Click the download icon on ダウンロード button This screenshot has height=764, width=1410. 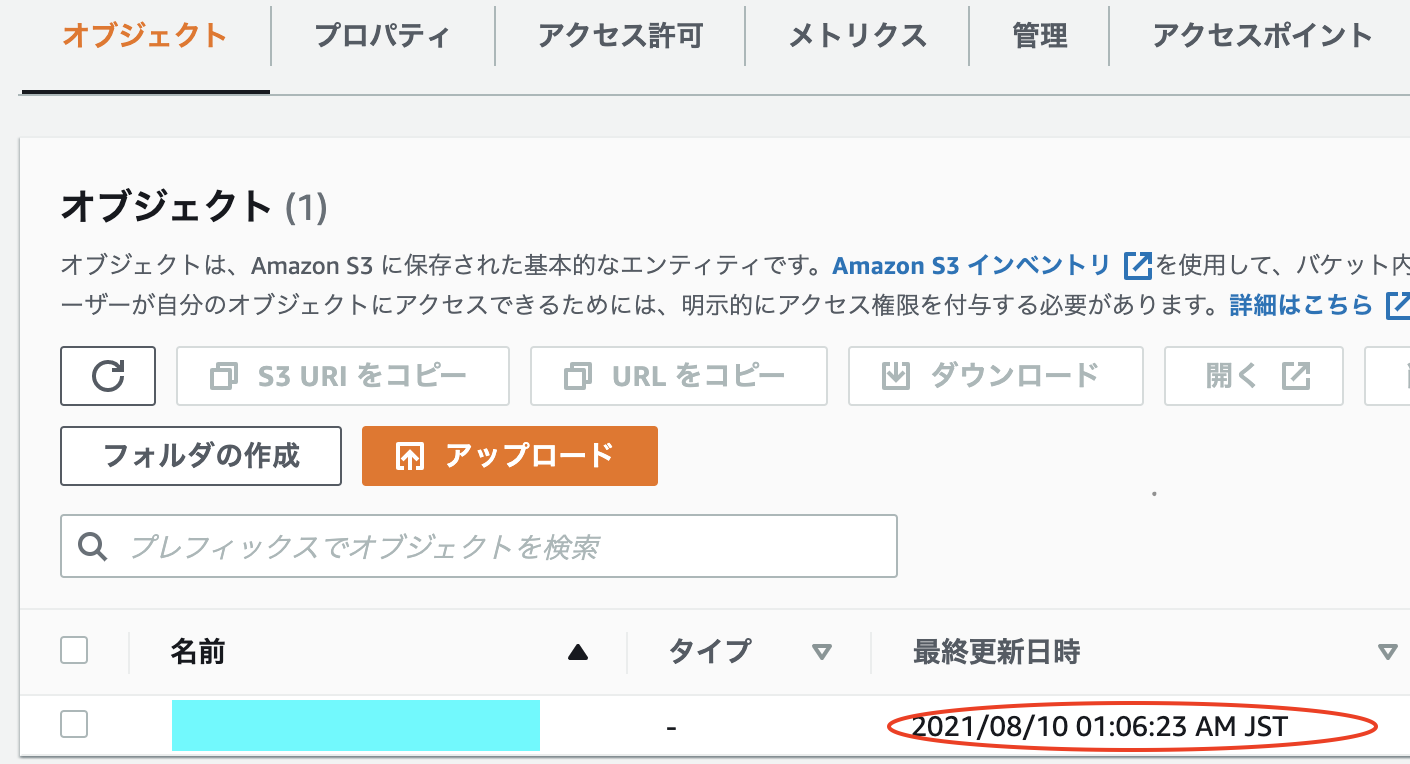coord(897,375)
